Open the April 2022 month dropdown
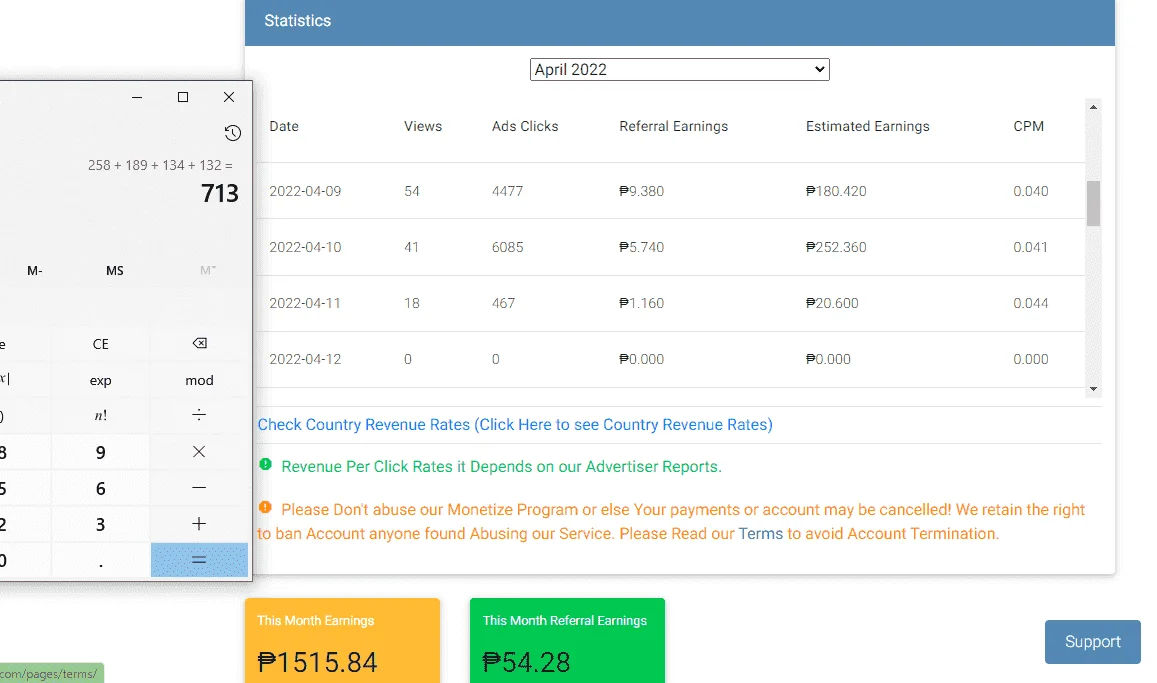This screenshot has height=683, width=1157. [x=680, y=69]
